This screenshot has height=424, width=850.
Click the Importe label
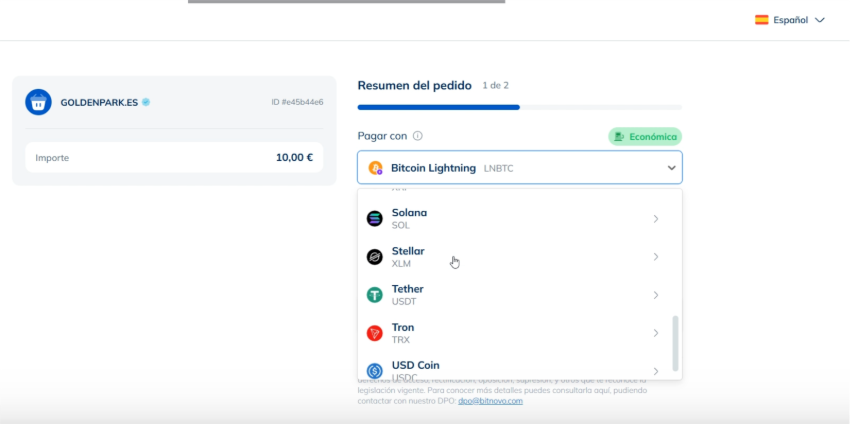tap(52, 158)
